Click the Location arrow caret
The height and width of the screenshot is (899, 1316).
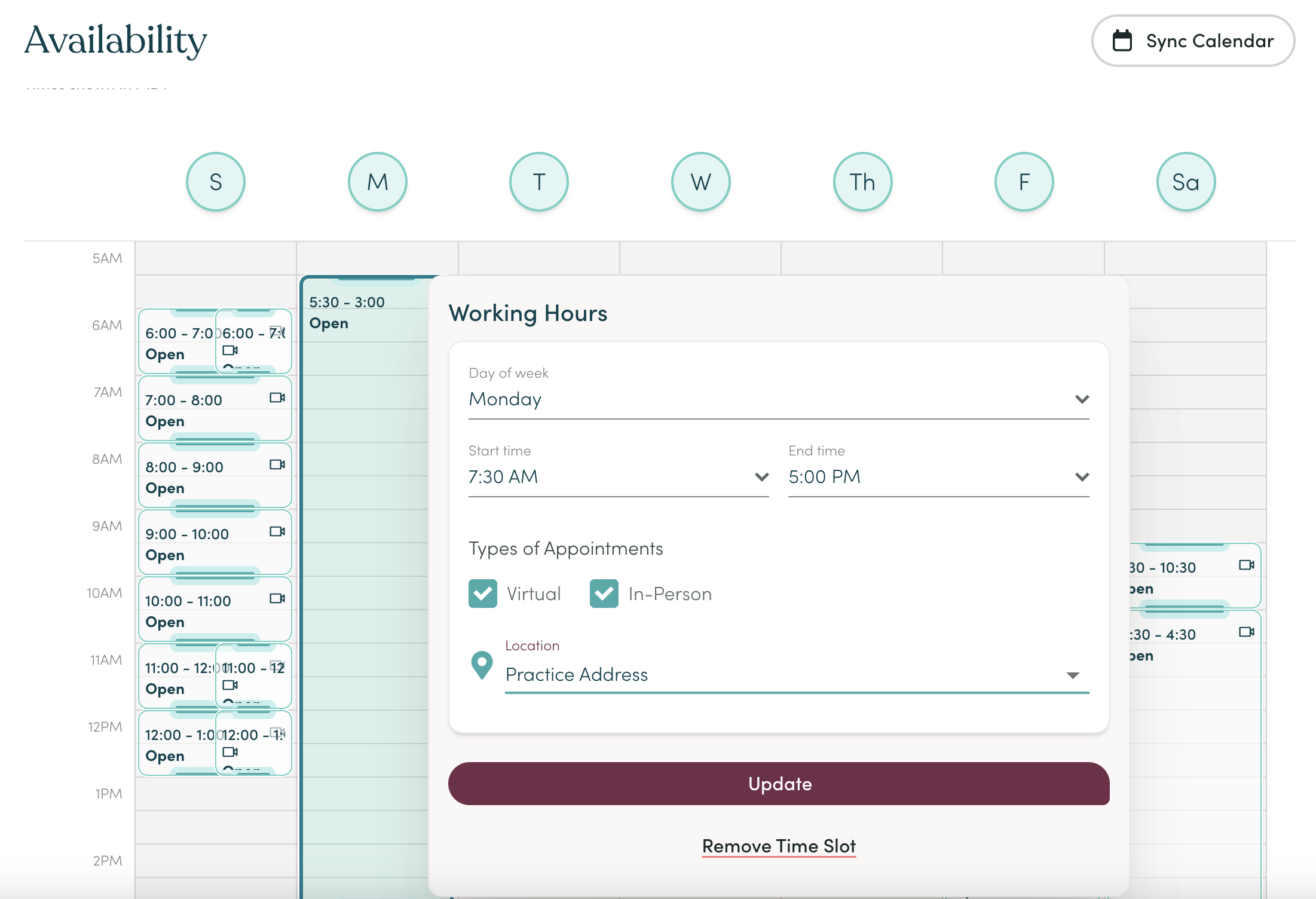[1073, 675]
